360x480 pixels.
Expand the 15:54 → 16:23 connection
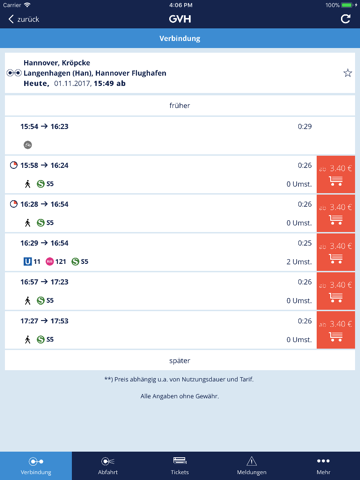(x=180, y=136)
